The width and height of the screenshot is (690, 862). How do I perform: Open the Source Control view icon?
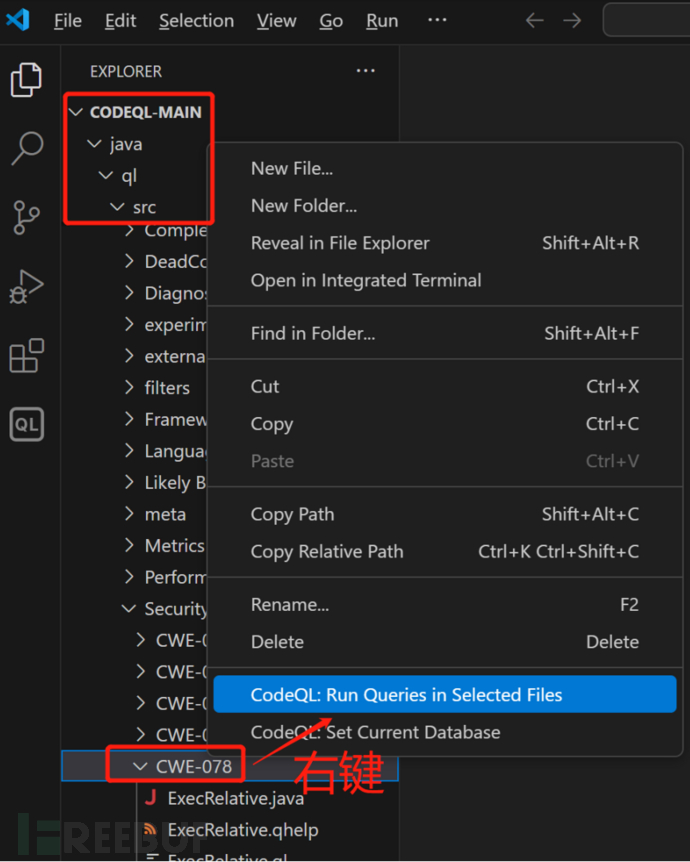click(x=27, y=217)
